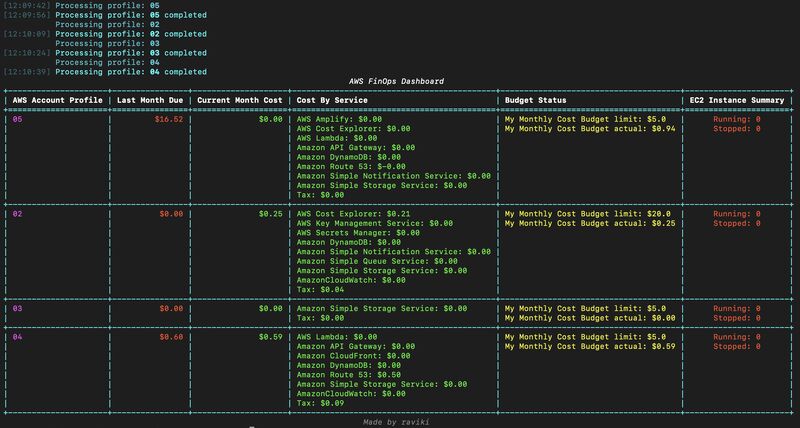Click the EC2 Instance Summary column header
Viewport: 800px width, 428px height.
738,100
